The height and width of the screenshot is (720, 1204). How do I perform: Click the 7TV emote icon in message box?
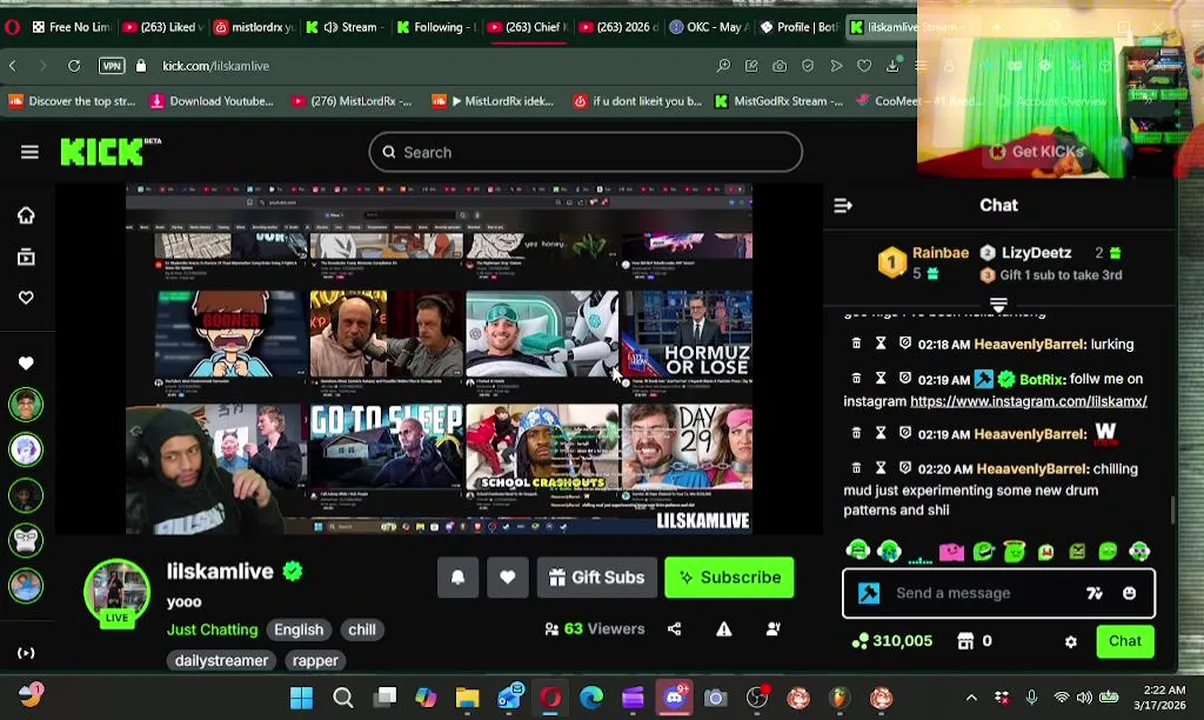pyautogui.click(x=1094, y=593)
